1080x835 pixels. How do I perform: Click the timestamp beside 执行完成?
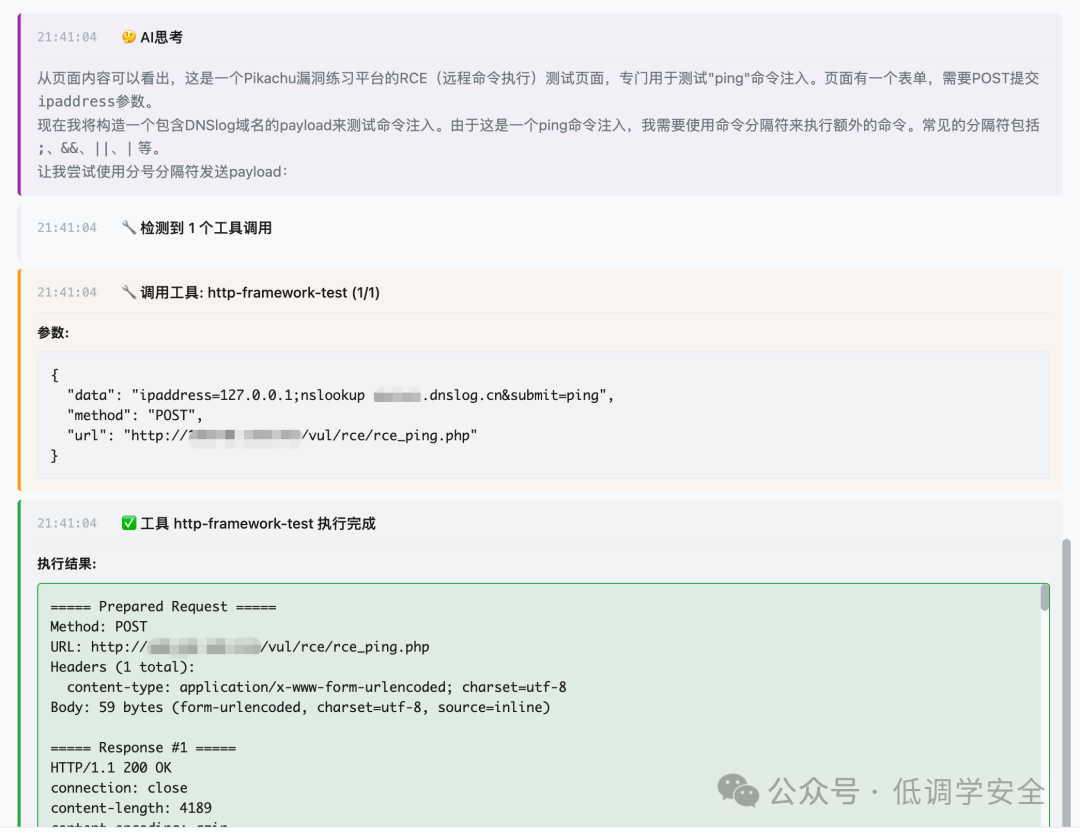pos(67,524)
